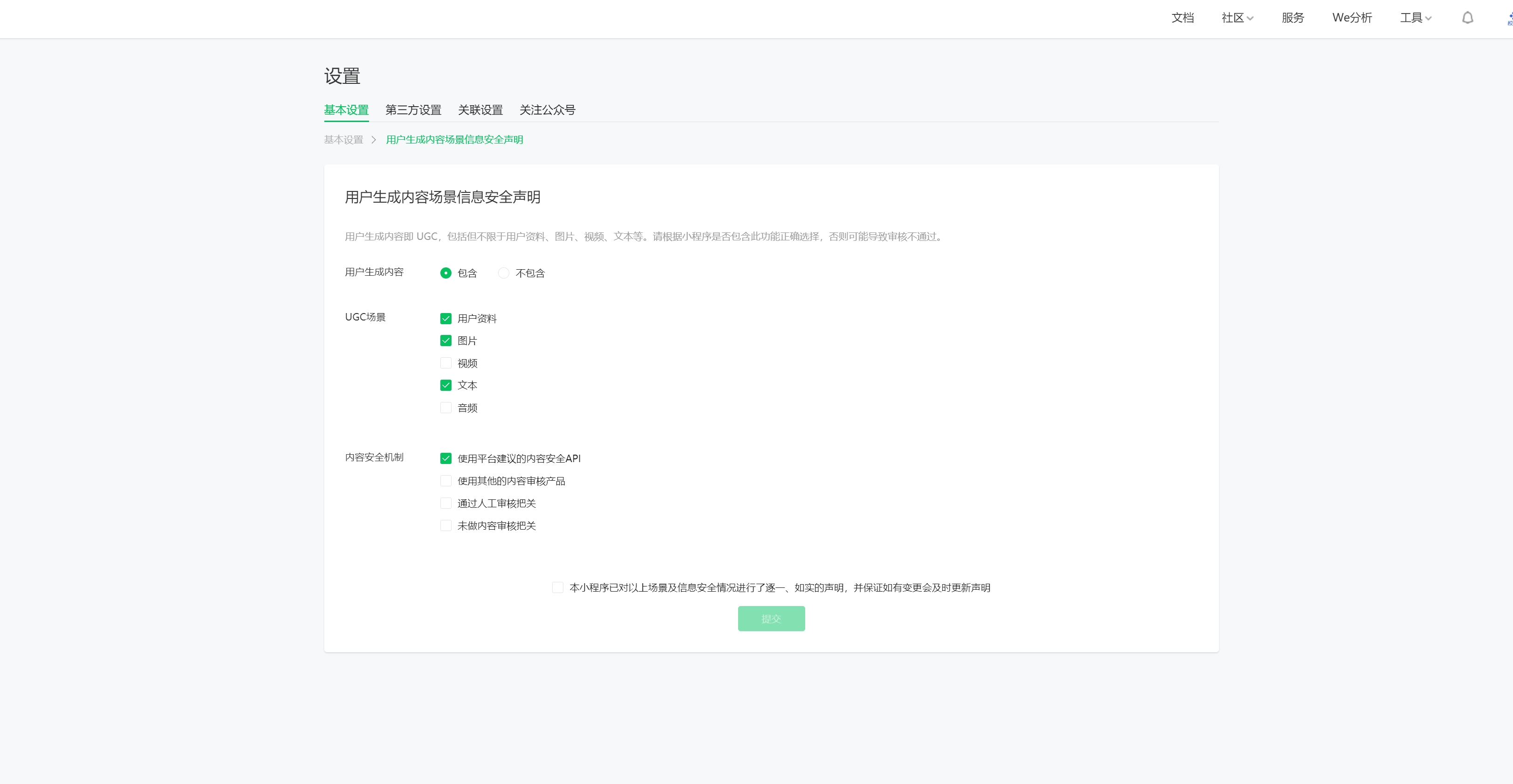This screenshot has width=1513, height=784.
Task: Open the 服务 menu item
Action: [1292, 18]
